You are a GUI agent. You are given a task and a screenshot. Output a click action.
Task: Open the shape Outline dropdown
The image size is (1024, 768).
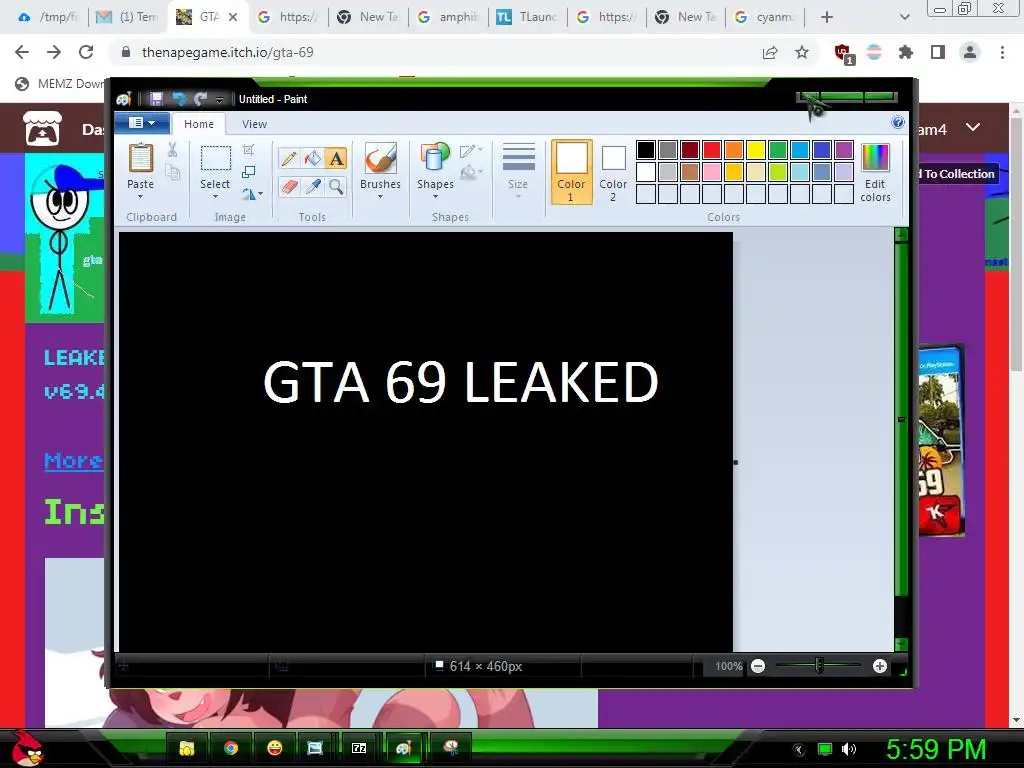tap(471, 151)
